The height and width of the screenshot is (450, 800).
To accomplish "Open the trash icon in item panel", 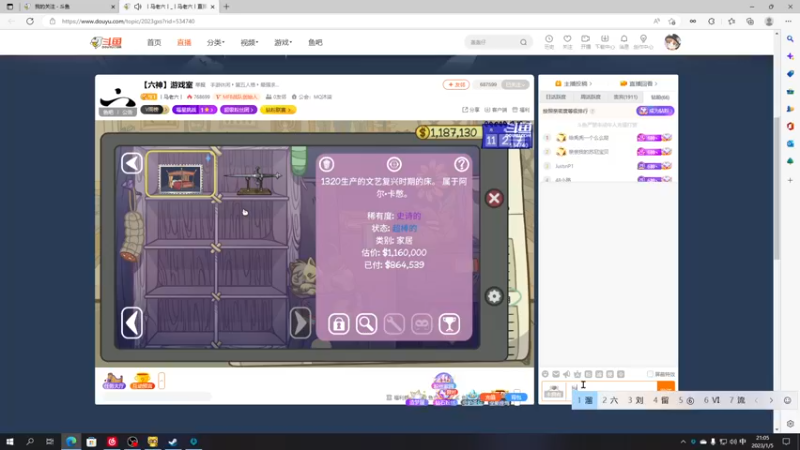I will 327,164.
